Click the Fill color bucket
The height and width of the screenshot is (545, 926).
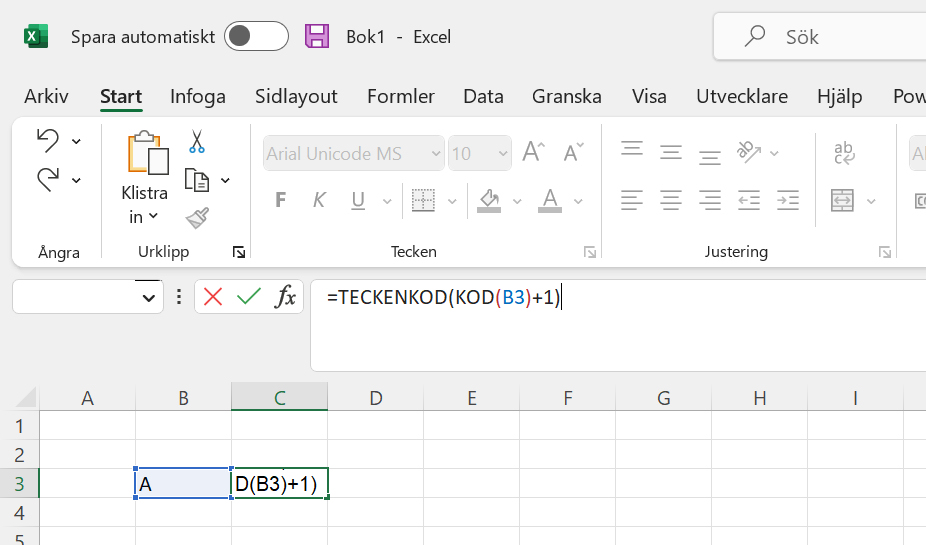[x=489, y=201]
